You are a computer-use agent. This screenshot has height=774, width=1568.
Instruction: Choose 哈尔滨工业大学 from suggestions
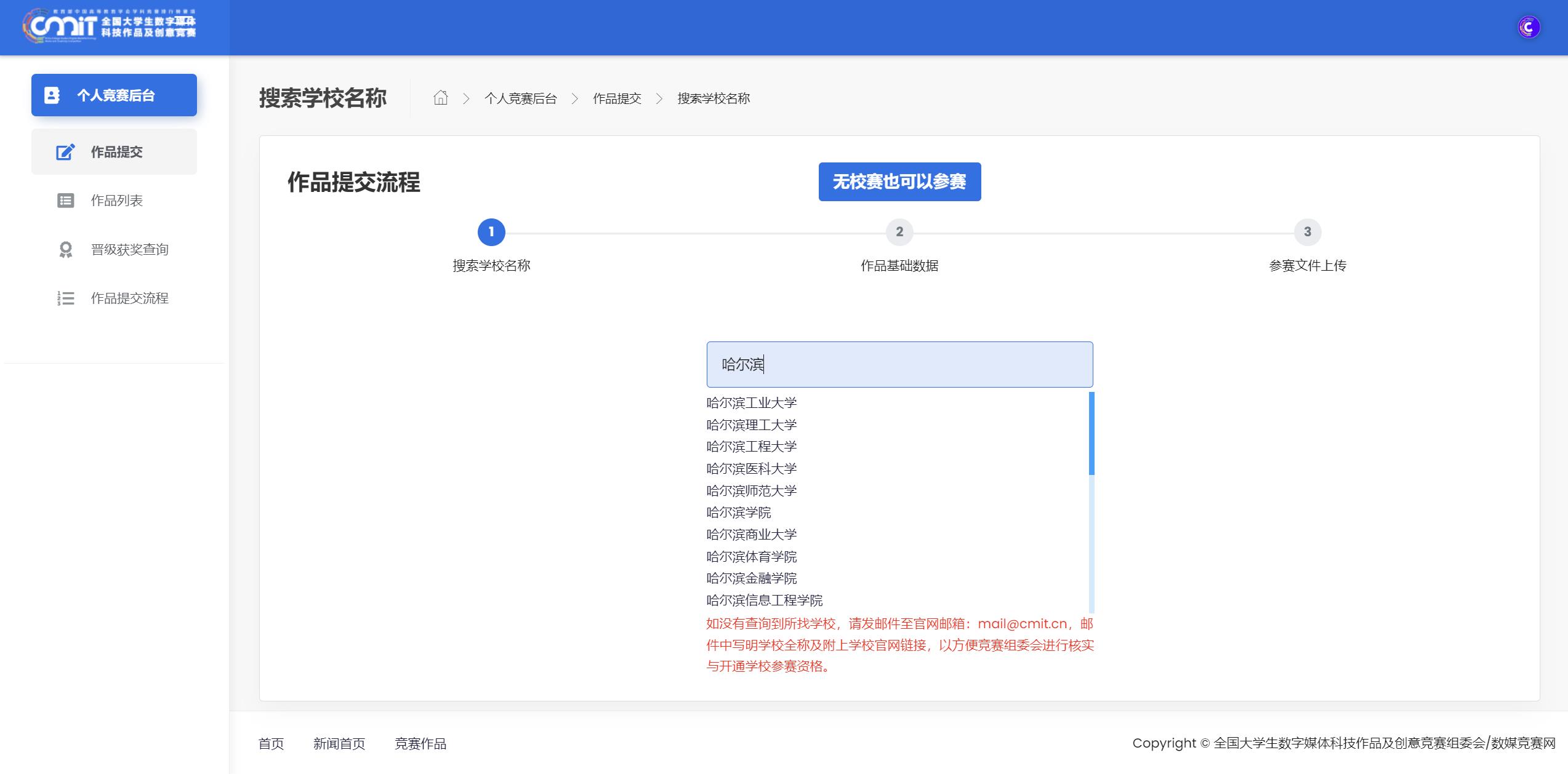[x=751, y=403]
